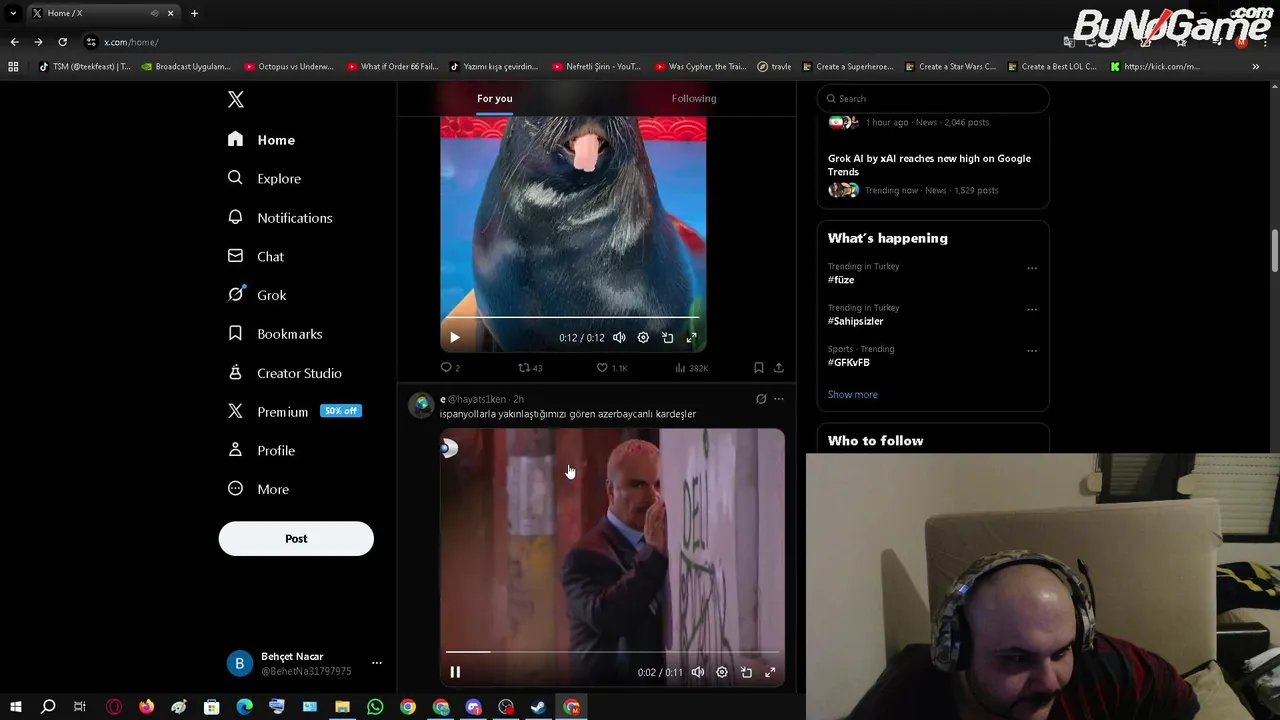Screen dimensions: 1280x720
Task: Open Grok in the sidebar
Action: click(x=257, y=295)
